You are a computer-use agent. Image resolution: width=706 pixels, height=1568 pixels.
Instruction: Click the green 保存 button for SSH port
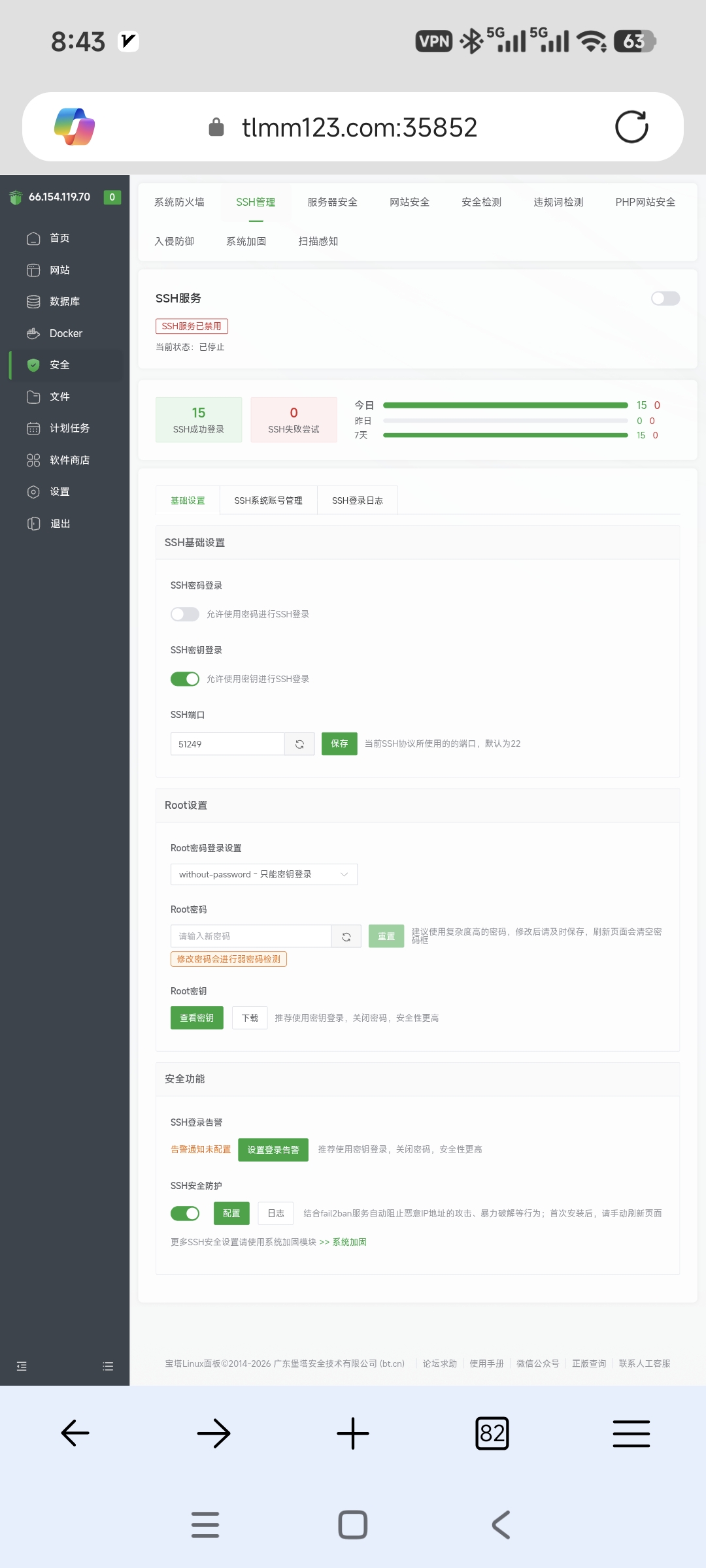pos(339,743)
